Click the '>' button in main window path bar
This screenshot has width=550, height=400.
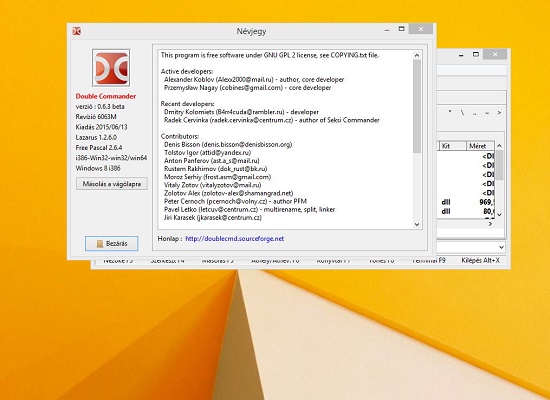[x=499, y=113]
